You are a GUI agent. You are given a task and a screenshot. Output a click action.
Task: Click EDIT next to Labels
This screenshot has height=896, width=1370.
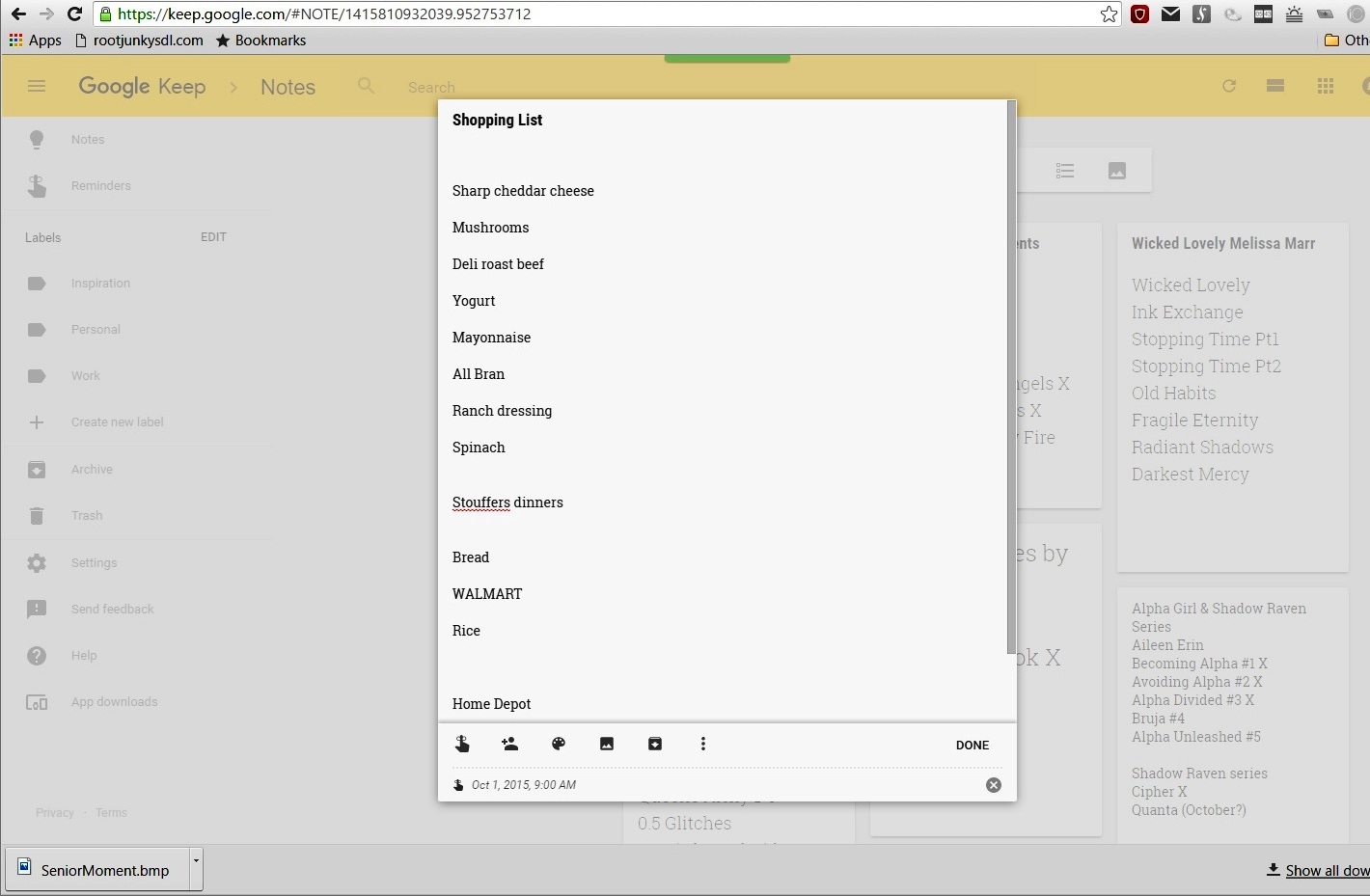(213, 237)
